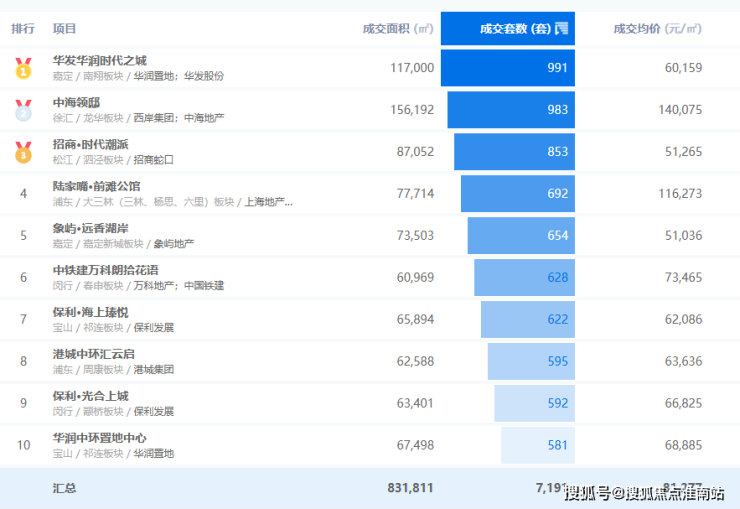
Task: Select area value 117,000
Action: 412,68
